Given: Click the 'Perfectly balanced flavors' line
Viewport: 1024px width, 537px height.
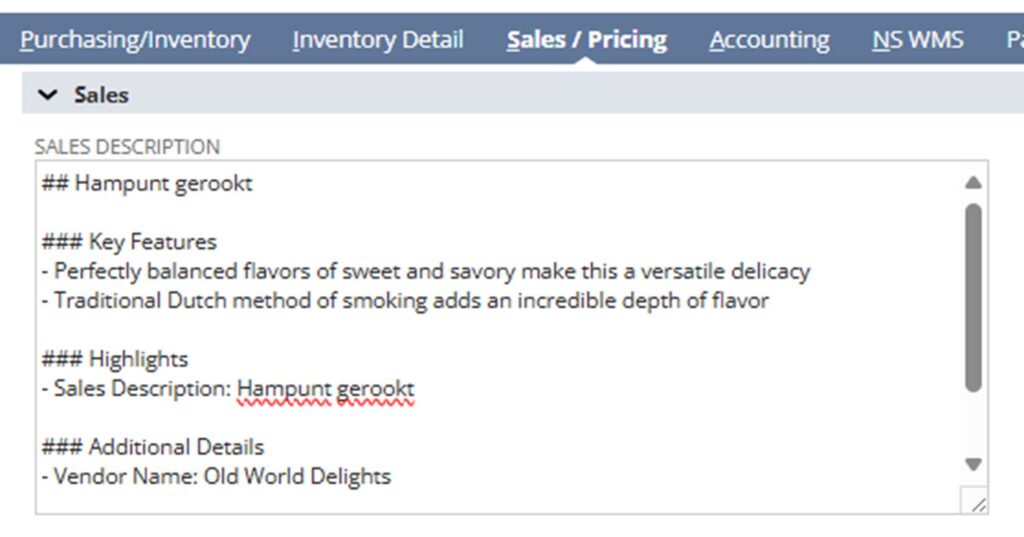Looking at the screenshot, I should [x=426, y=271].
